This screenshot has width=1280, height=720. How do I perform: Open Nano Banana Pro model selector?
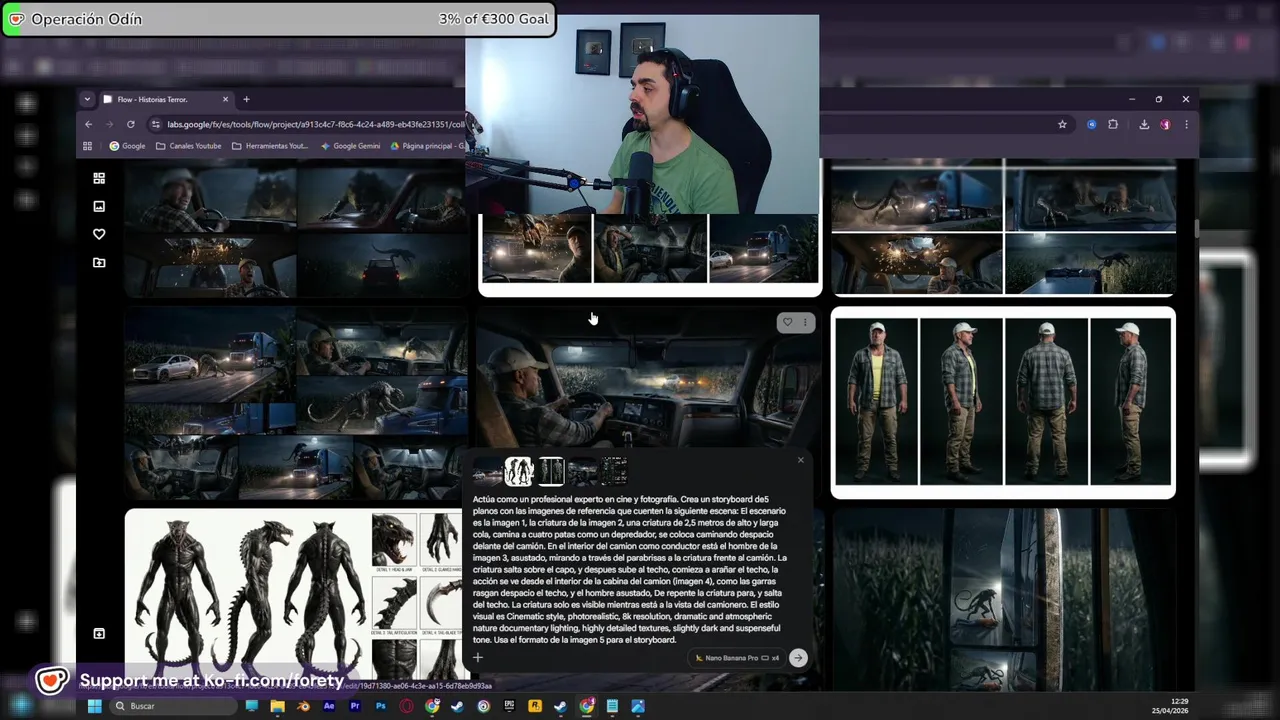tap(738, 658)
